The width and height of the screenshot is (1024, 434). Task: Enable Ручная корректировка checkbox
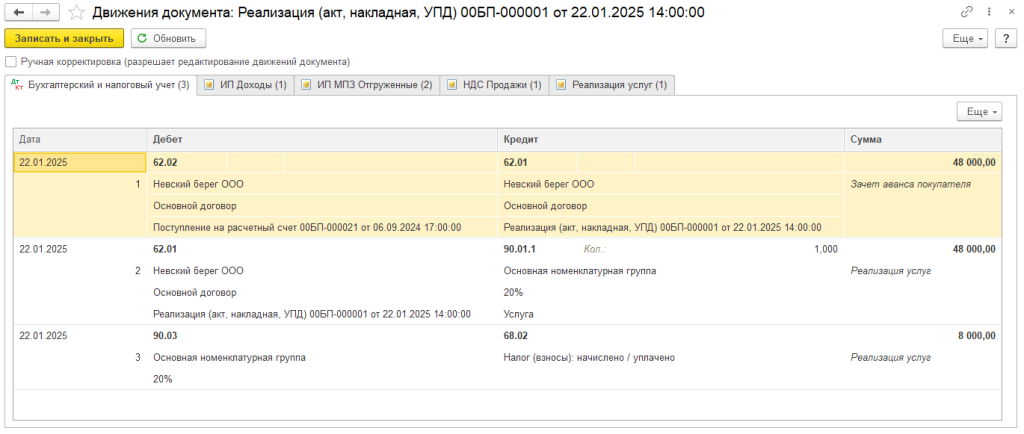coord(11,61)
